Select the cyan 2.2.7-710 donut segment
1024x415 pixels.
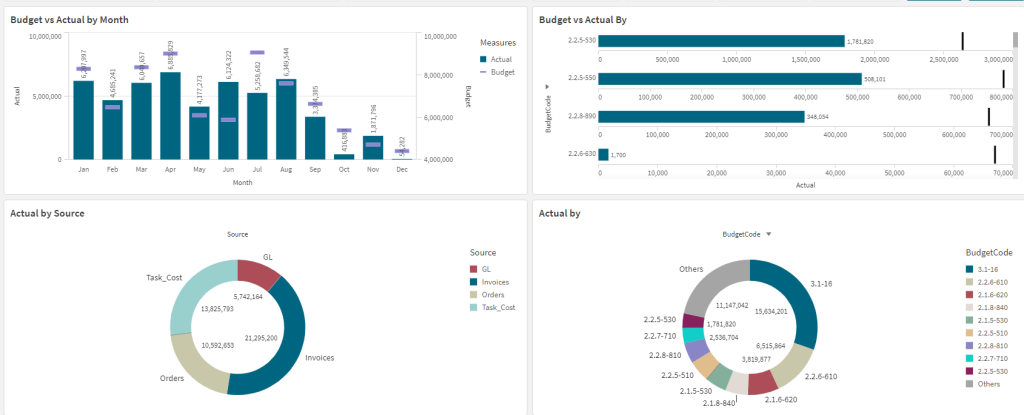(693, 335)
